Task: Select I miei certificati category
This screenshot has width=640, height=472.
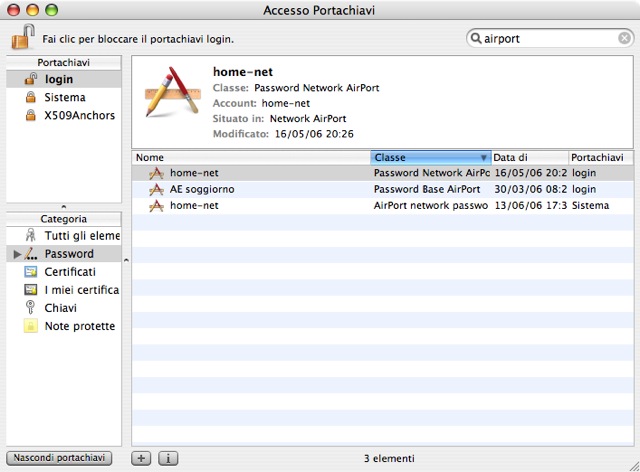Action: pos(64,290)
